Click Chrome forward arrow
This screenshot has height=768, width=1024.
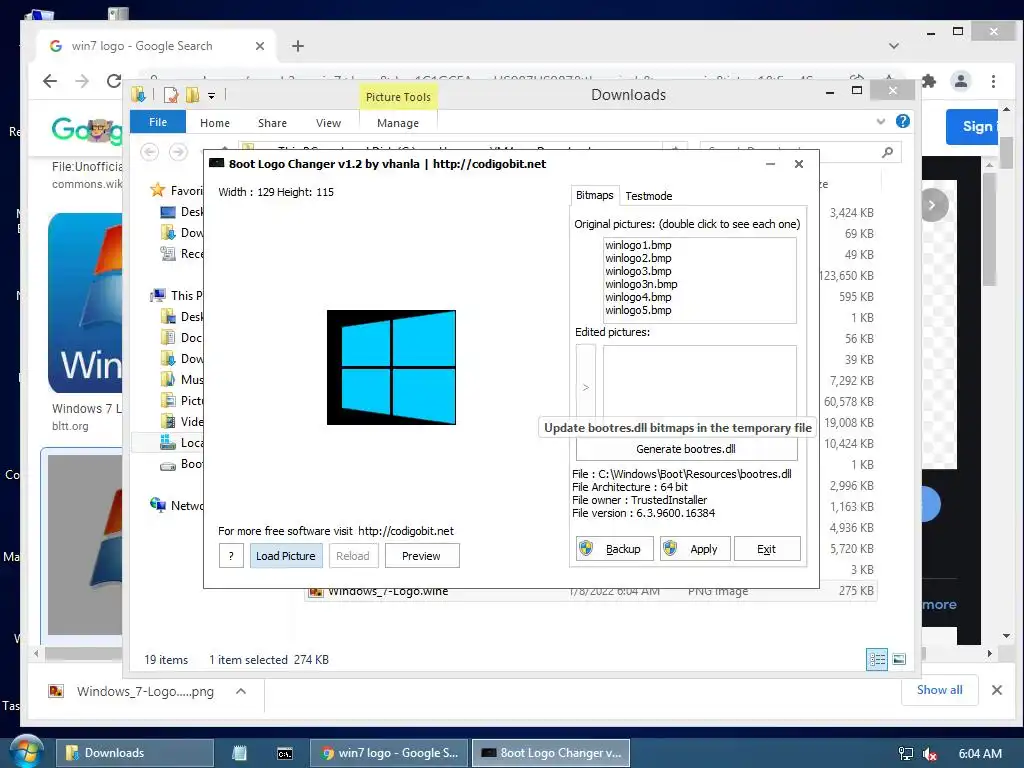[82, 81]
